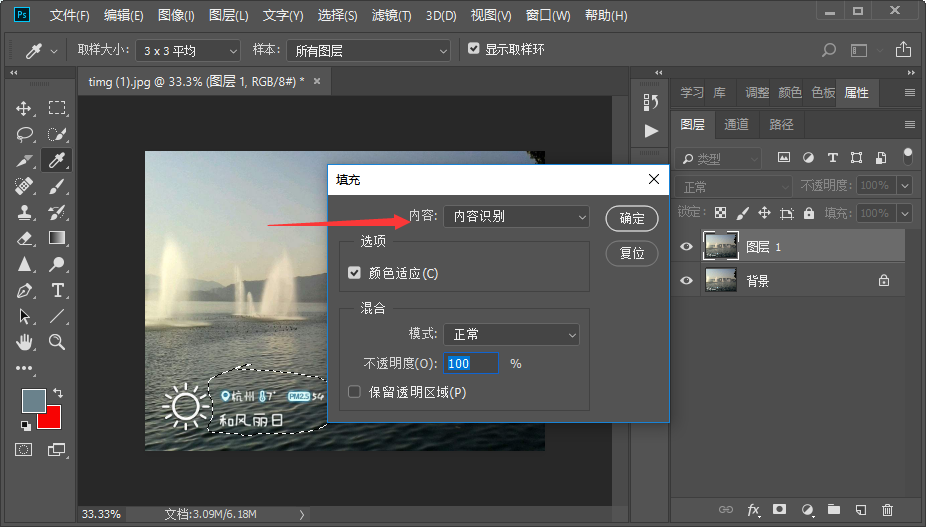
Task: Select the Dodge tool
Action: [57, 264]
